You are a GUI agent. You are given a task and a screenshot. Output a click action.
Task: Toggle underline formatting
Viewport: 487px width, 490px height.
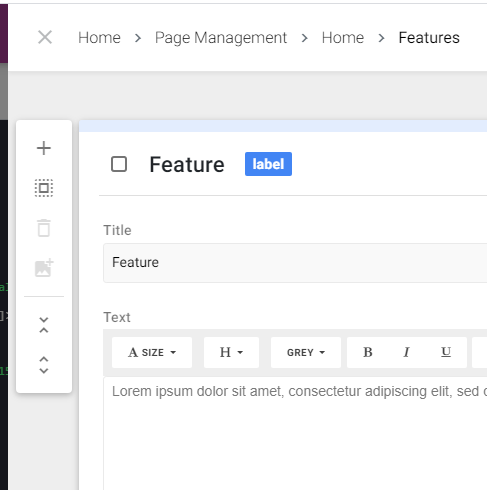[x=446, y=352]
